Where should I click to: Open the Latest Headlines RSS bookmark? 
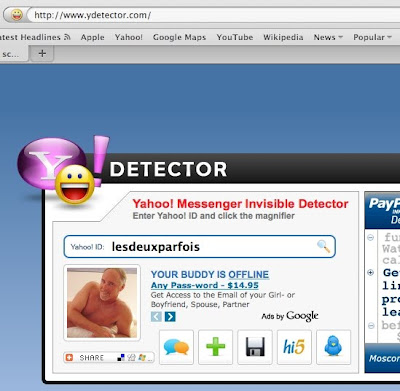point(35,37)
